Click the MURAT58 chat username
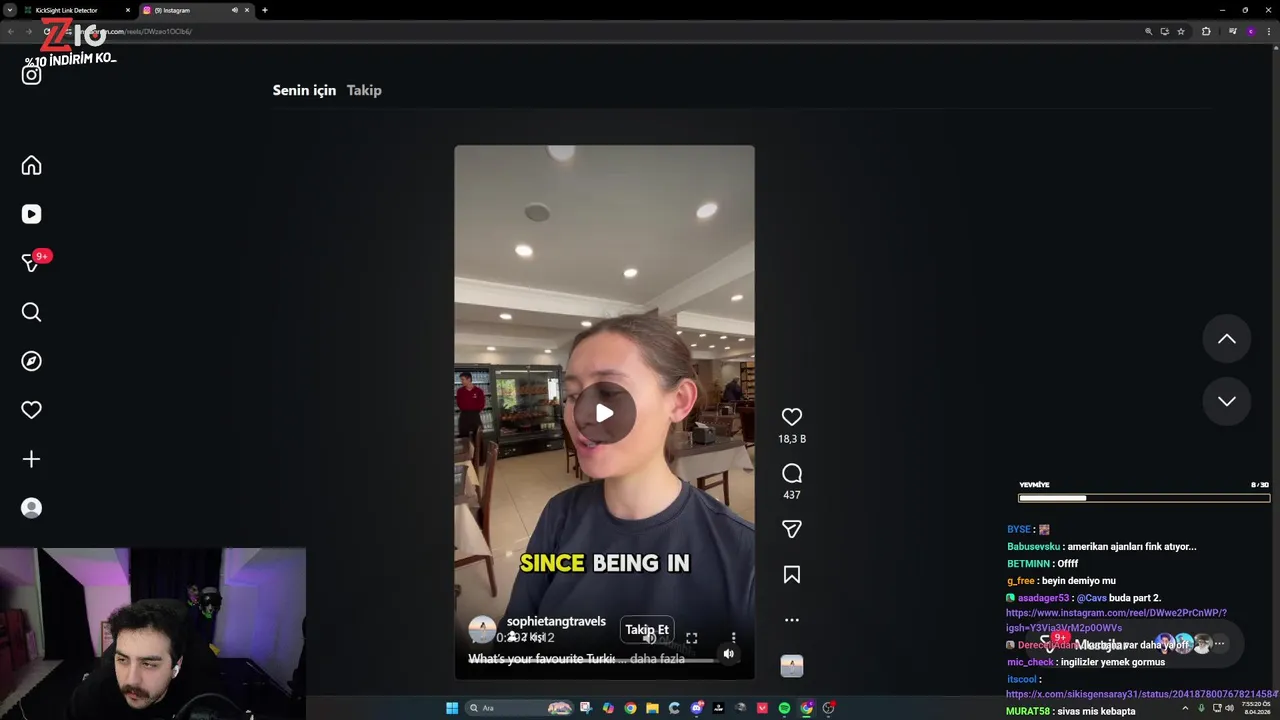Image resolution: width=1280 pixels, height=720 pixels. point(1028,711)
